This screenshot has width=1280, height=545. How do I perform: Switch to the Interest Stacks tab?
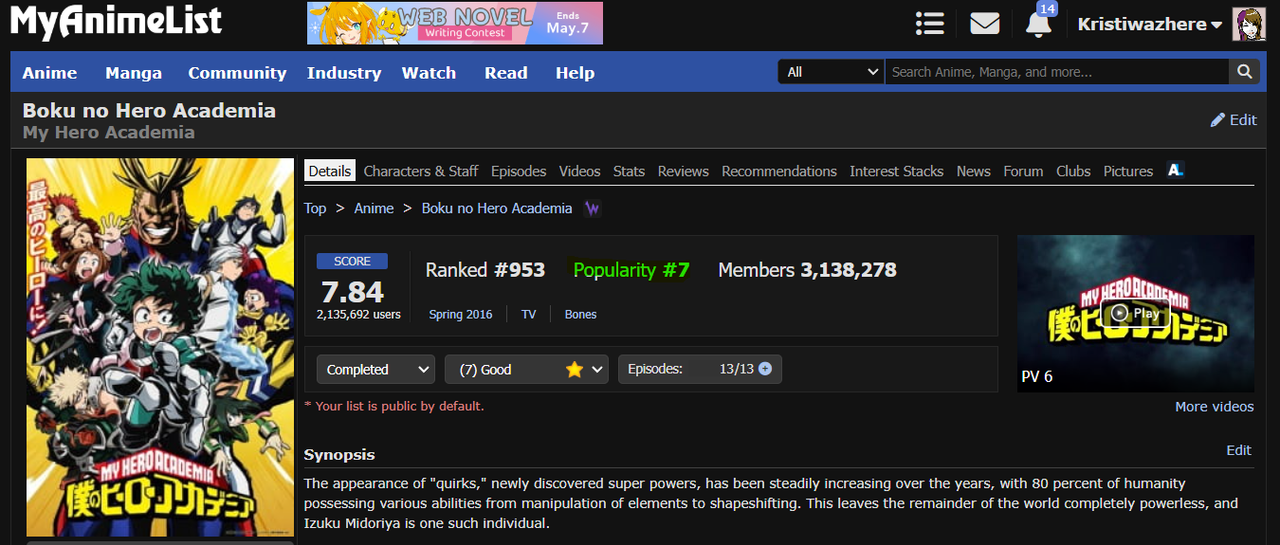point(897,171)
